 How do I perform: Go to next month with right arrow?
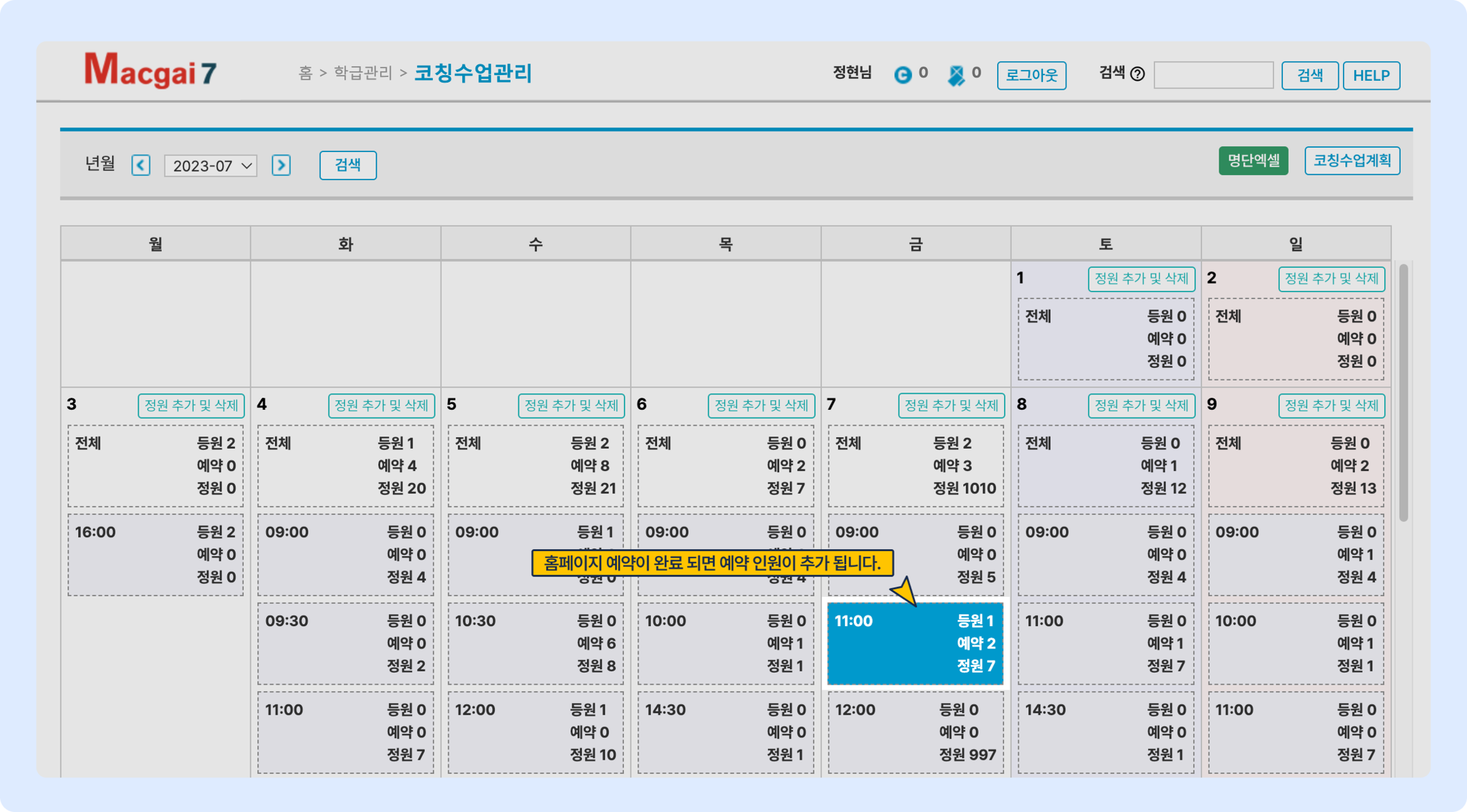(281, 165)
